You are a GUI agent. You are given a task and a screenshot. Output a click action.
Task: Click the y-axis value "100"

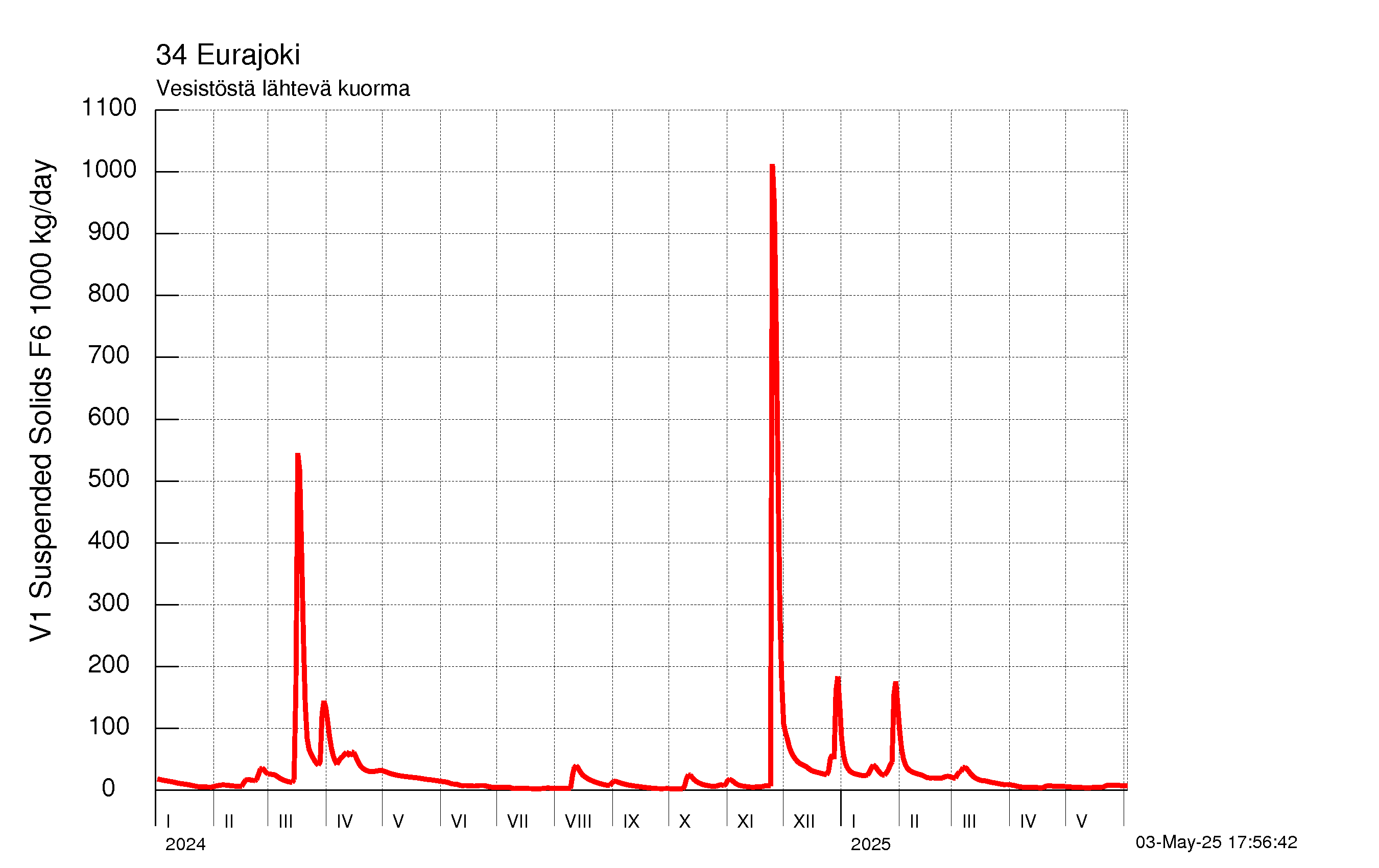(109, 727)
